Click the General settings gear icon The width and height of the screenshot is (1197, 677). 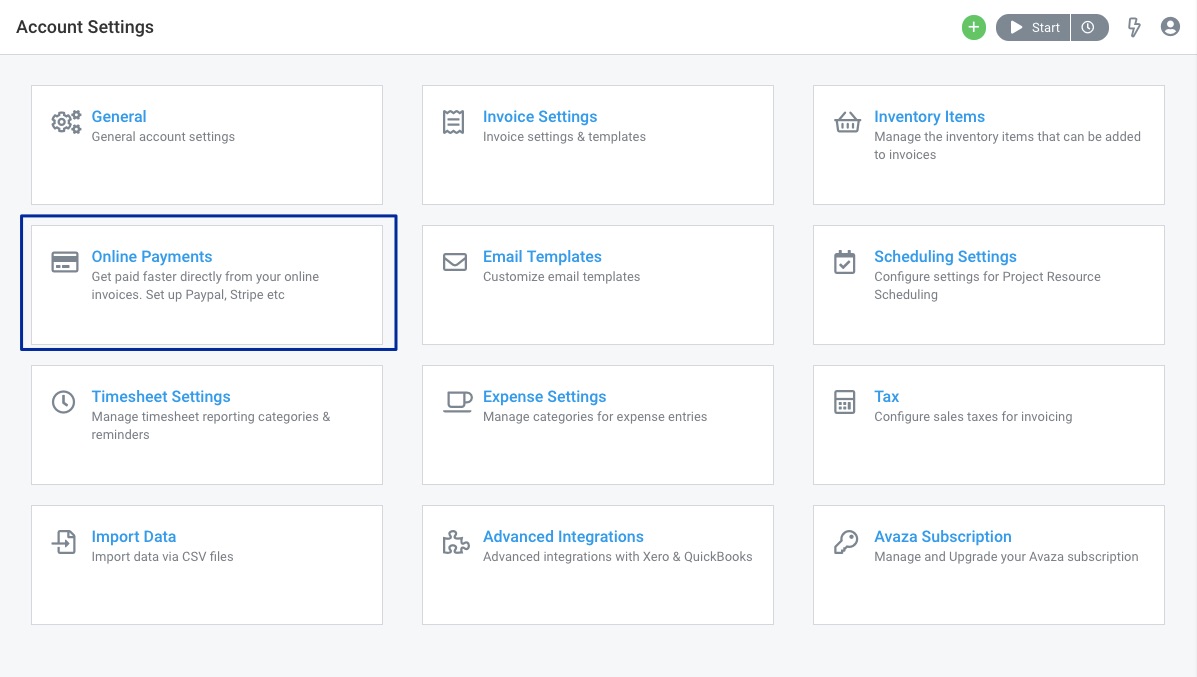tap(66, 122)
